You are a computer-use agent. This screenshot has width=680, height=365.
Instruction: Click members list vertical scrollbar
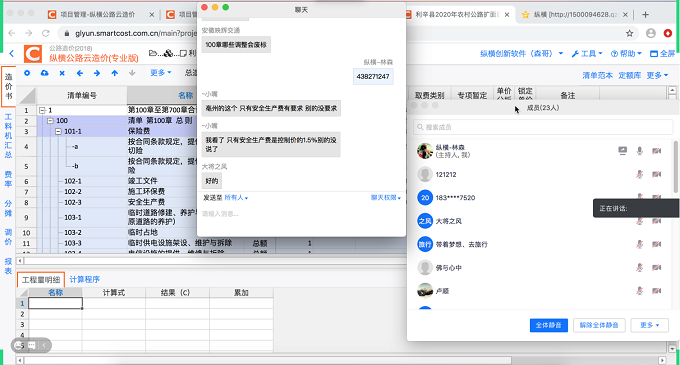[675, 166]
